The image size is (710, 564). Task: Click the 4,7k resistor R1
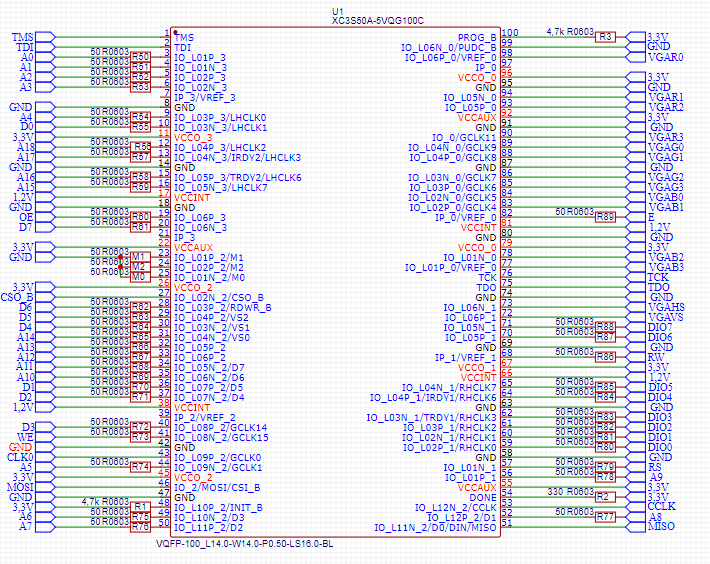[x=140, y=507]
